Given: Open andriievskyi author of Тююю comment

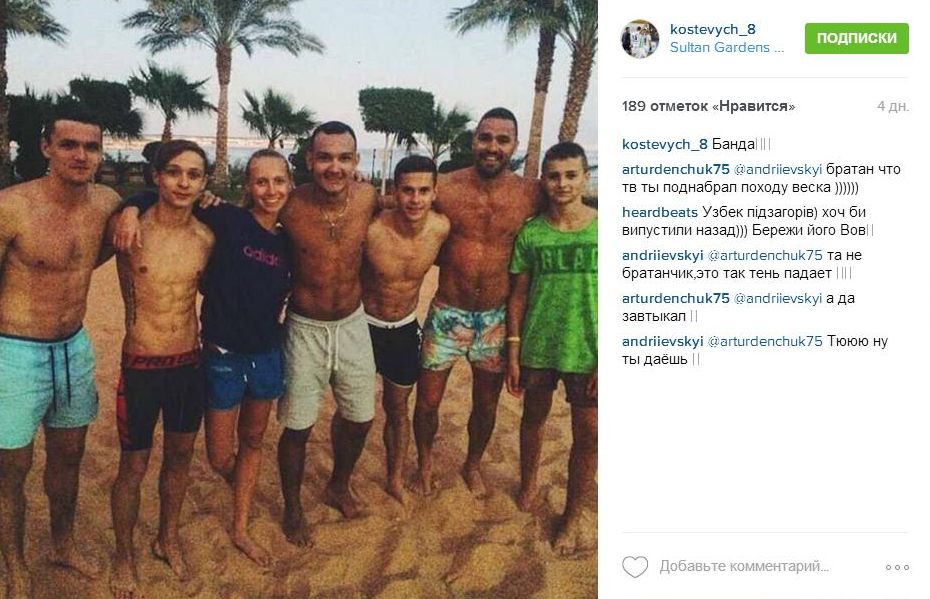Looking at the screenshot, I should (663, 341).
